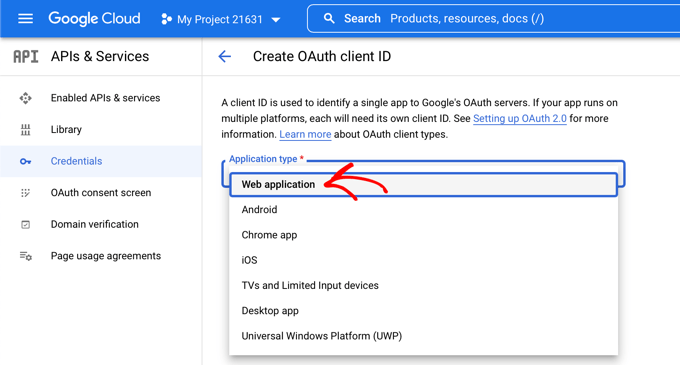Click the Page usage agreements icon
The width and height of the screenshot is (680, 365).
click(26, 256)
